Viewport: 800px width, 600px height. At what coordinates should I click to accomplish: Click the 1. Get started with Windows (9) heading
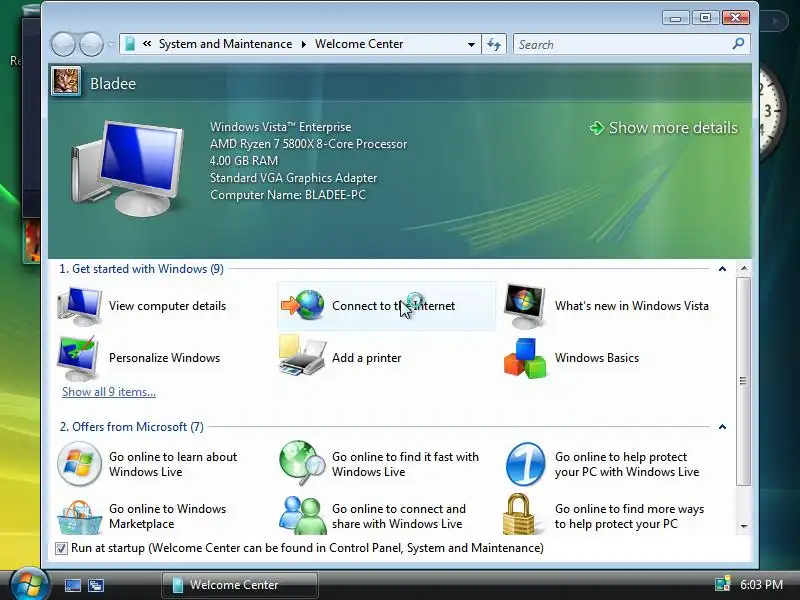(141, 269)
